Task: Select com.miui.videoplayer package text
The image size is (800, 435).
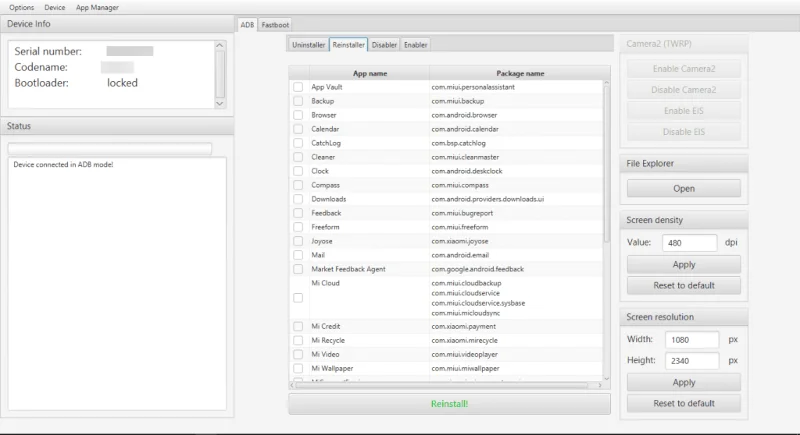Action: point(464,354)
